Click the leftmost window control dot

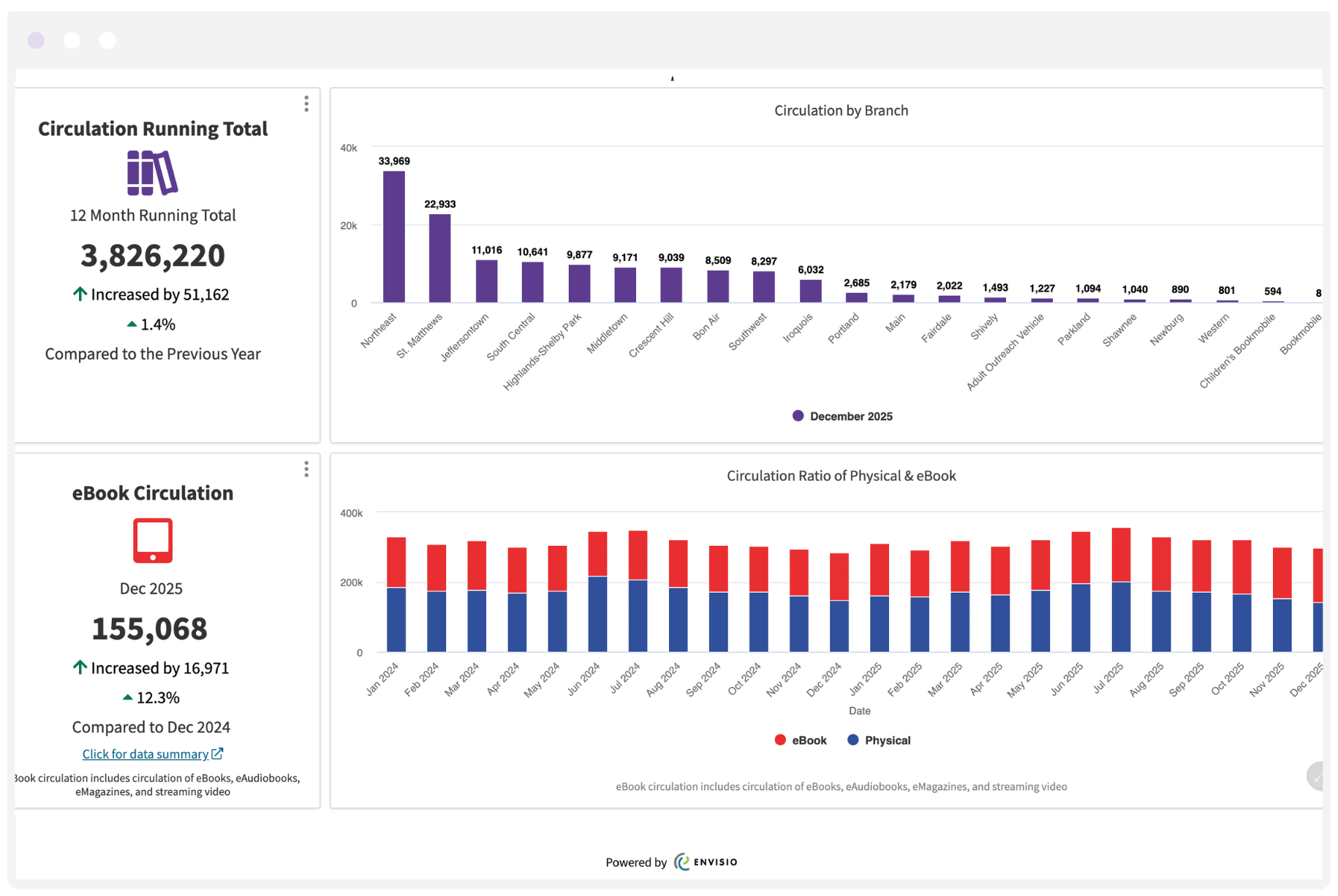[35, 39]
